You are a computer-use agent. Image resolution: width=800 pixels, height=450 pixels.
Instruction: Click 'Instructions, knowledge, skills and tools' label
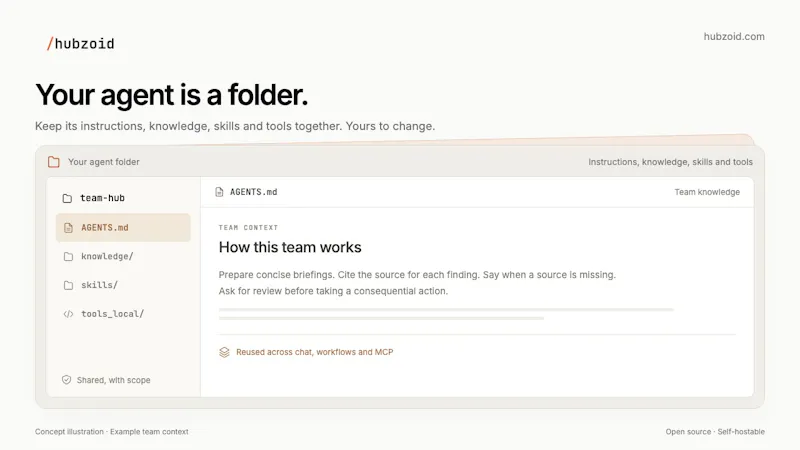670,162
